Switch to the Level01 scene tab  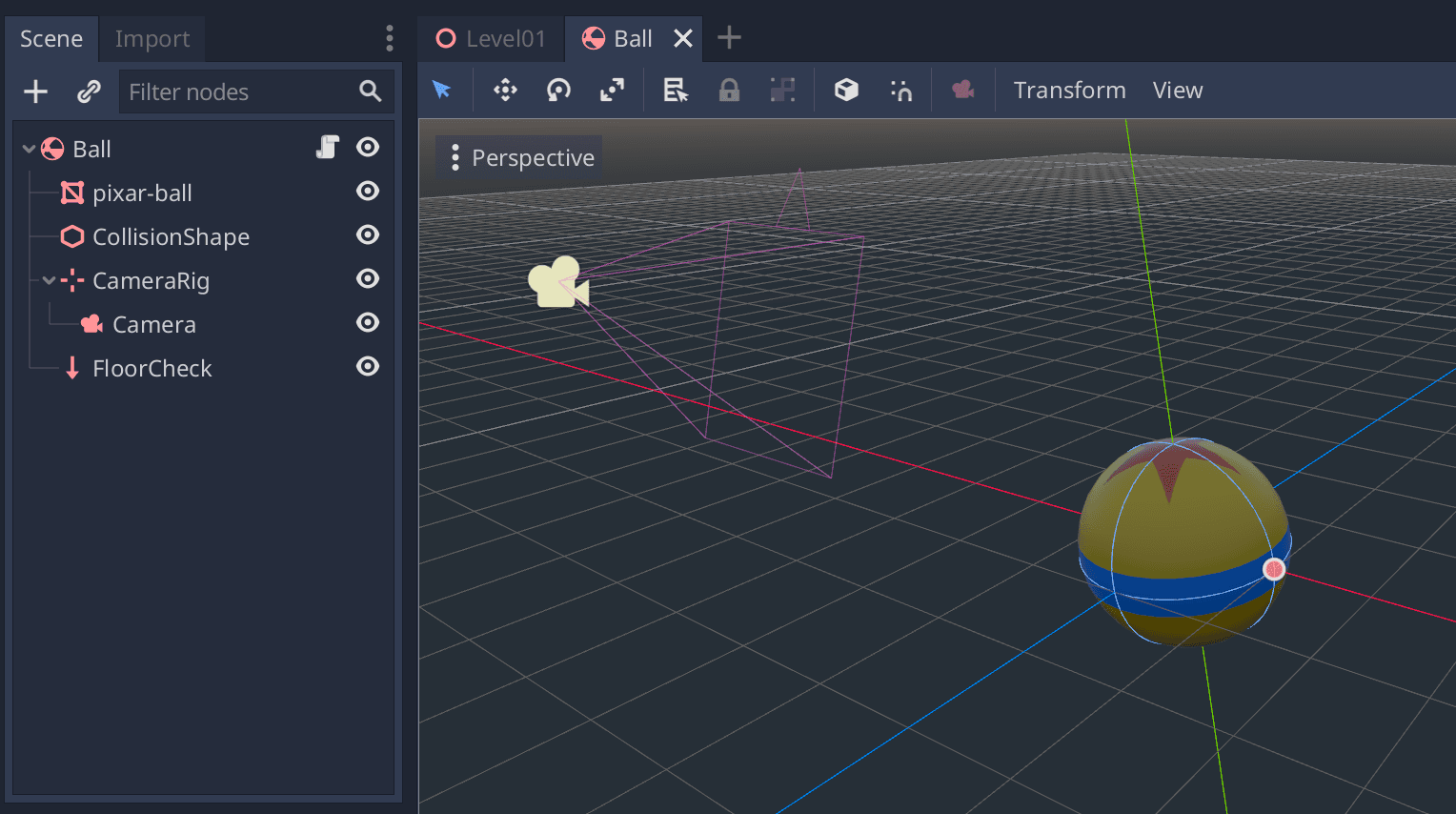tap(491, 38)
